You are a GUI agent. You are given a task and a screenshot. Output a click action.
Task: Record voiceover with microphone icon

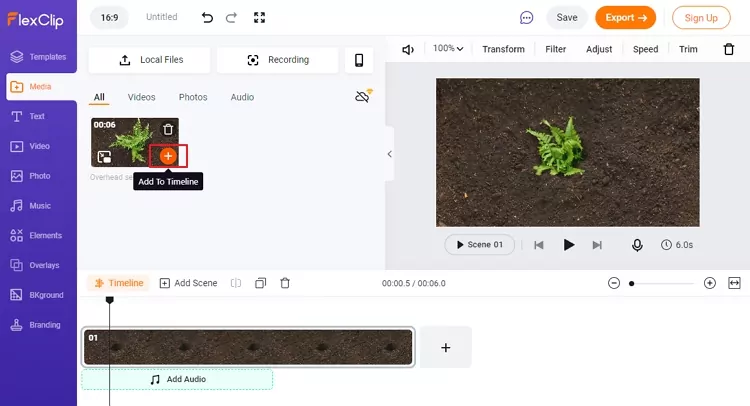(x=637, y=245)
